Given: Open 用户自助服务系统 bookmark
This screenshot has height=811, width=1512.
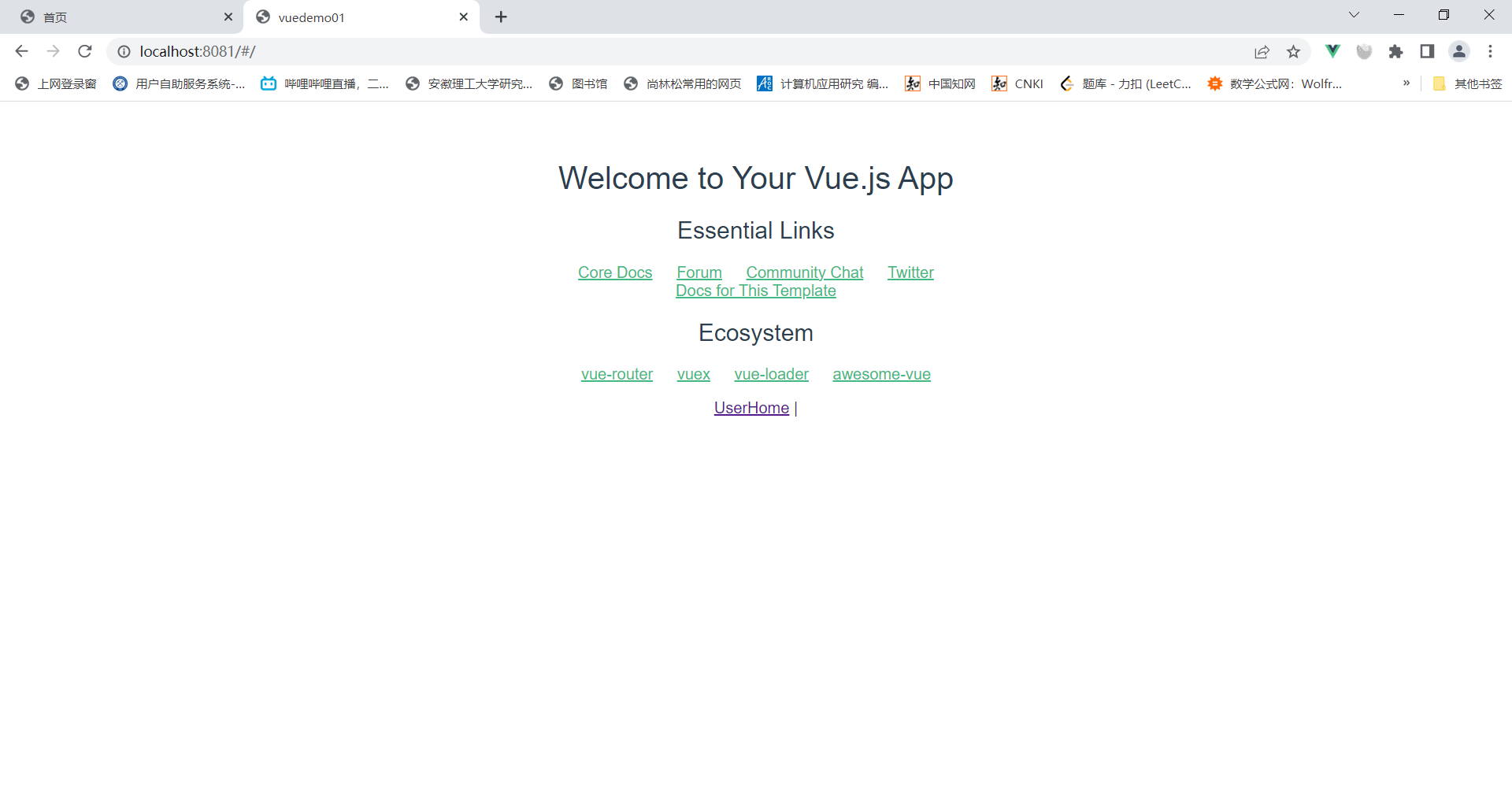Looking at the screenshot, I should [180, 83].
